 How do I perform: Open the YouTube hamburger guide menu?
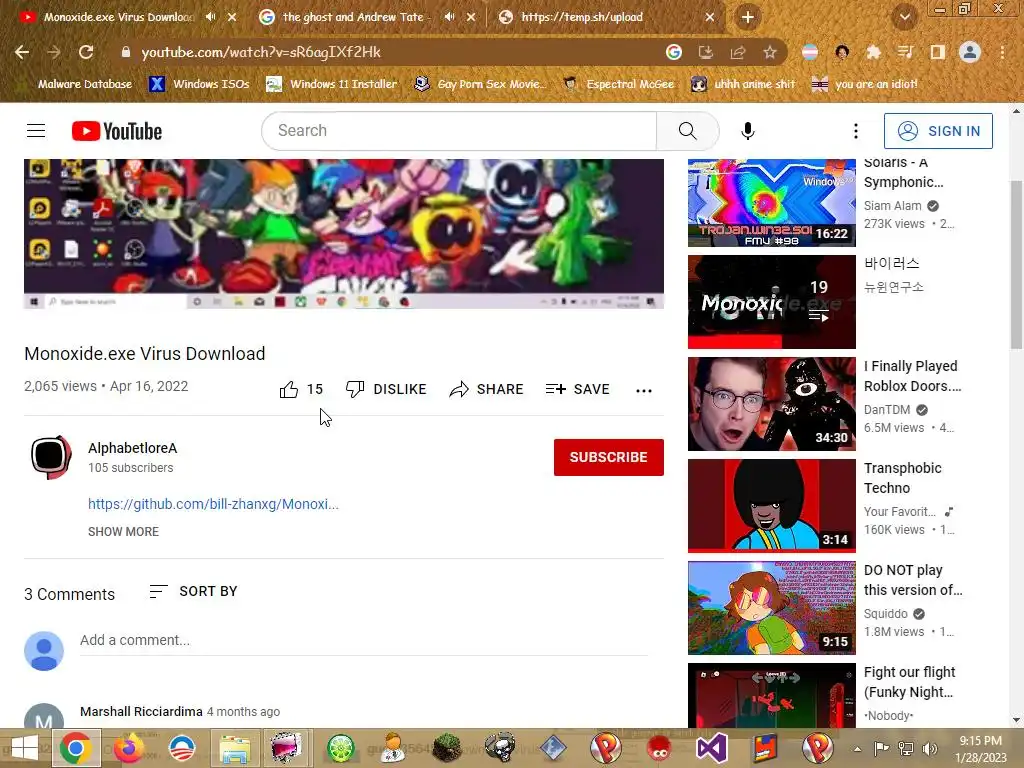point(36,131)
